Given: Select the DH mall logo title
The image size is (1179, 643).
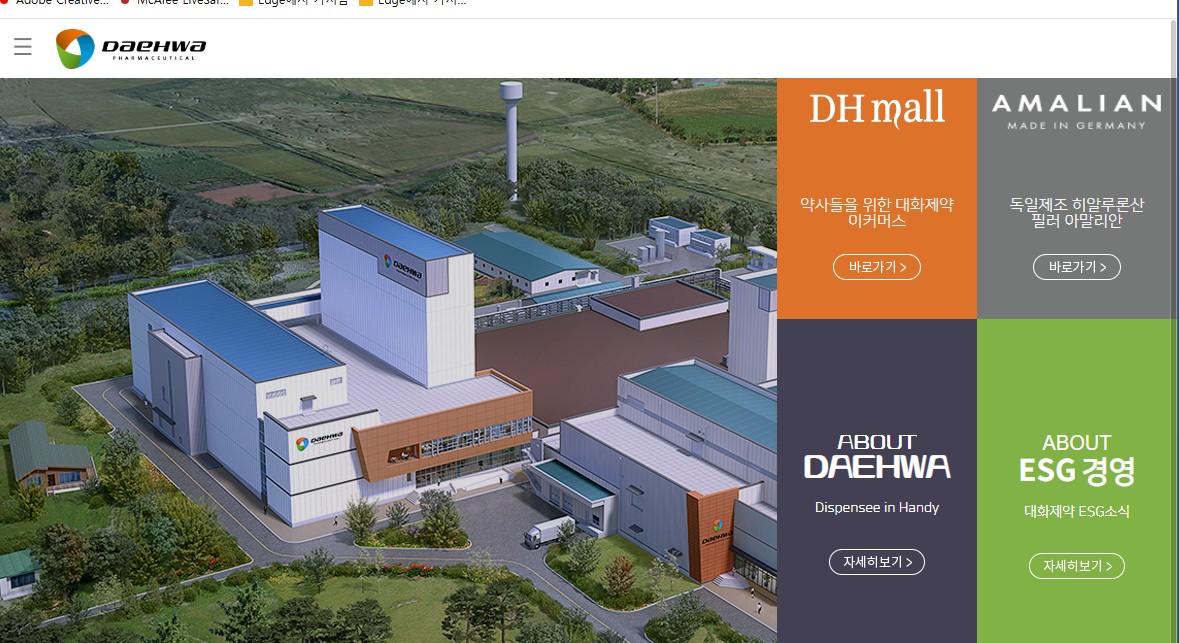Looking at the screenshot, I should [877, 108].
